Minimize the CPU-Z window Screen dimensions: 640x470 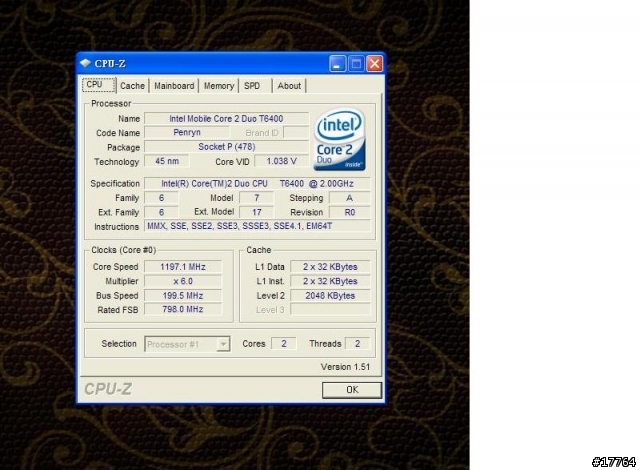pyautogui.click(x=337, y=64)
